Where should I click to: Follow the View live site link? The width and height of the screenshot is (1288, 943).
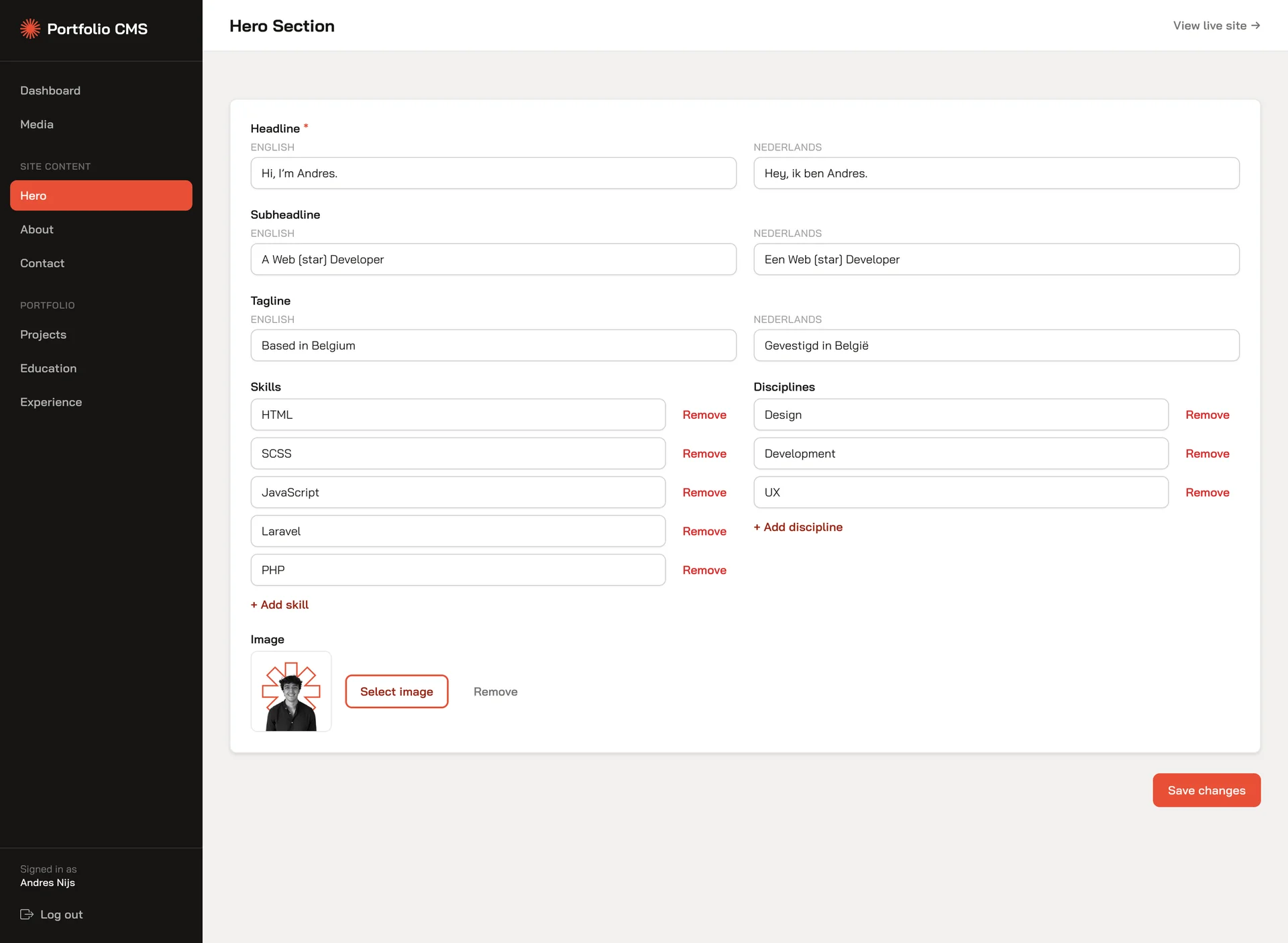click(1216, 26)
